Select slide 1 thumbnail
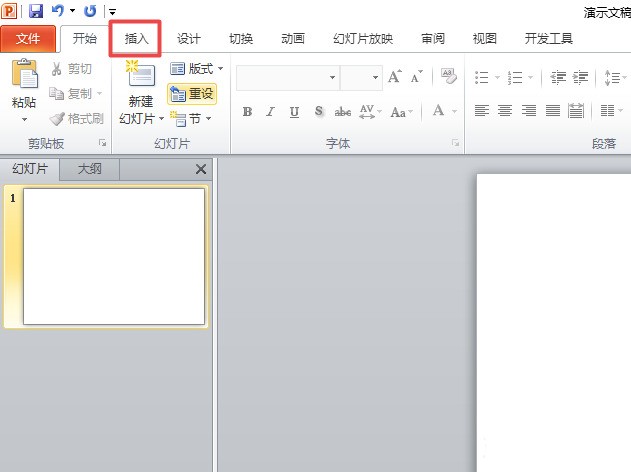 (x=114, y=256)
